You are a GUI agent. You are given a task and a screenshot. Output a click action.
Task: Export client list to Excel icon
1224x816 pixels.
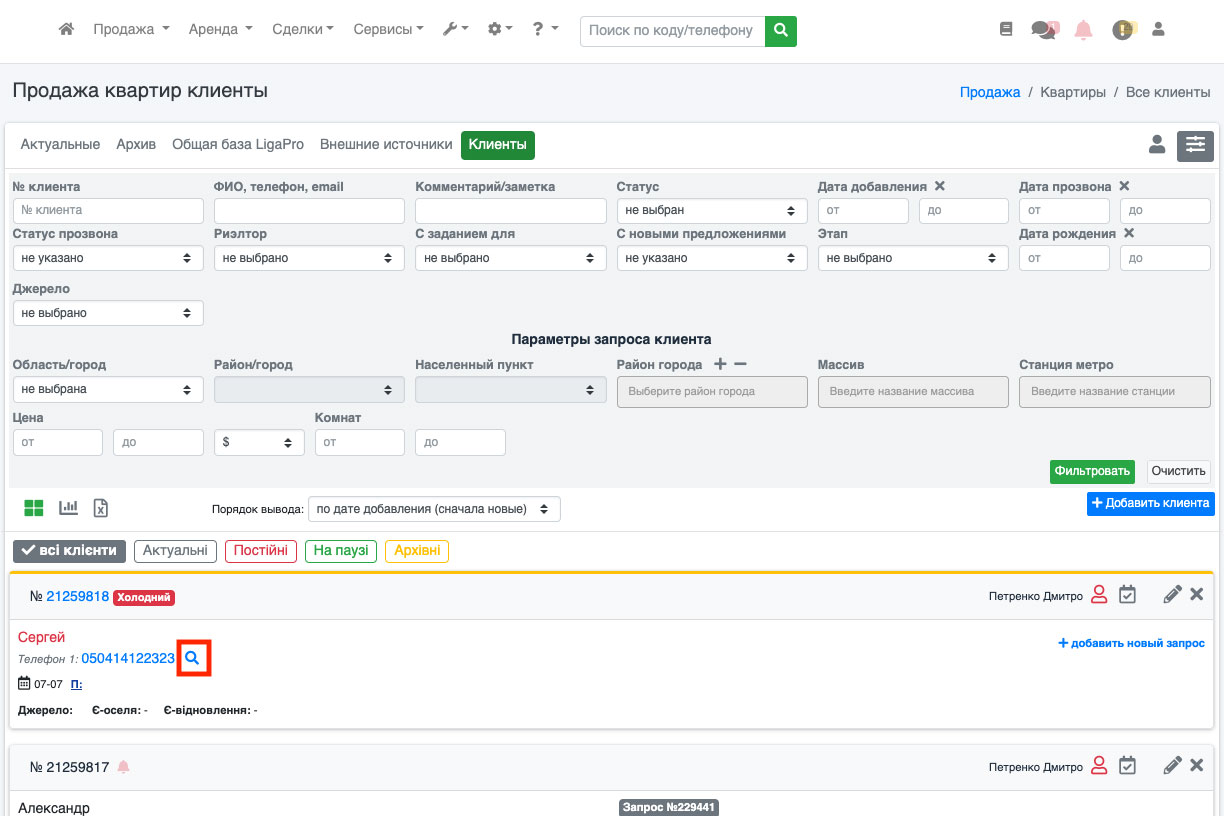(x=101, y=508)
